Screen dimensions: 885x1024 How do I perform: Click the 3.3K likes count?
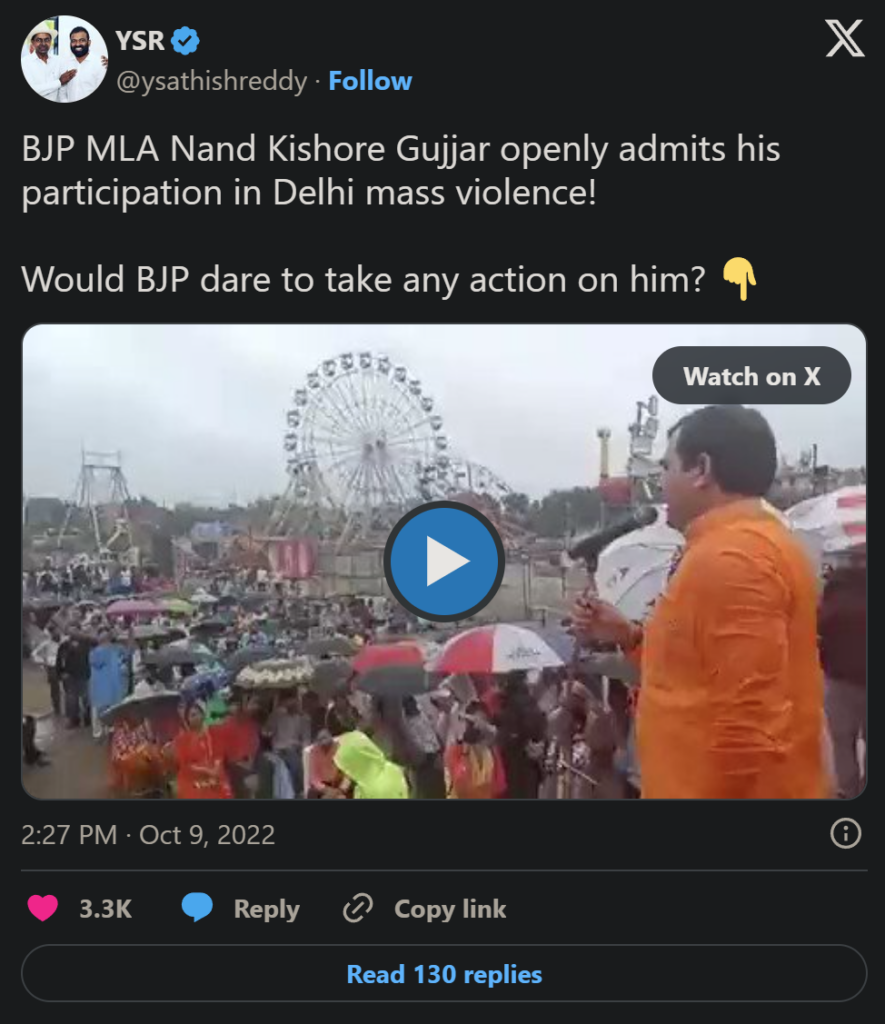(105, 909)
